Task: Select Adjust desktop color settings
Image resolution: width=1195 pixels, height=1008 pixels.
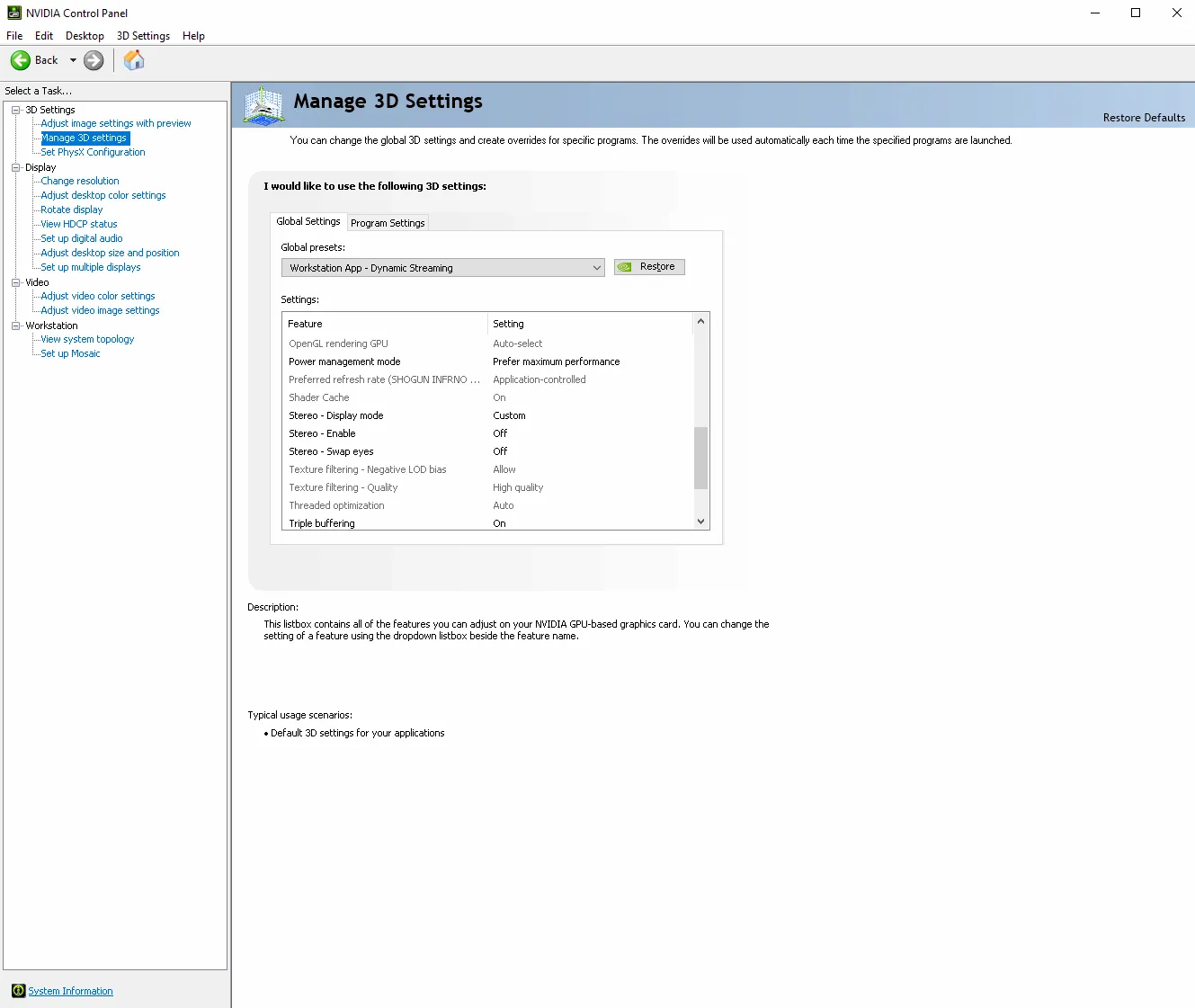Action: click(103, 195)
